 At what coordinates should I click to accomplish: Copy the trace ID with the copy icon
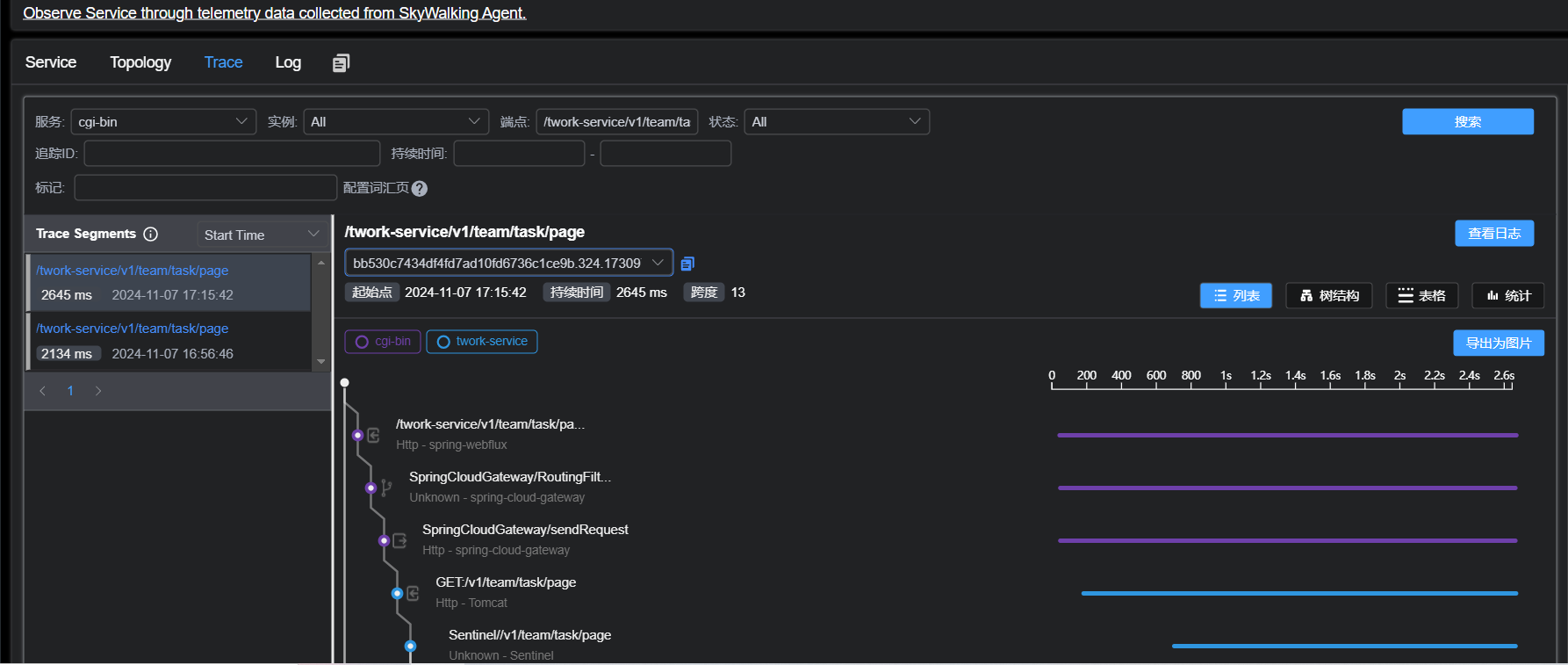click(x=687, y=264)
